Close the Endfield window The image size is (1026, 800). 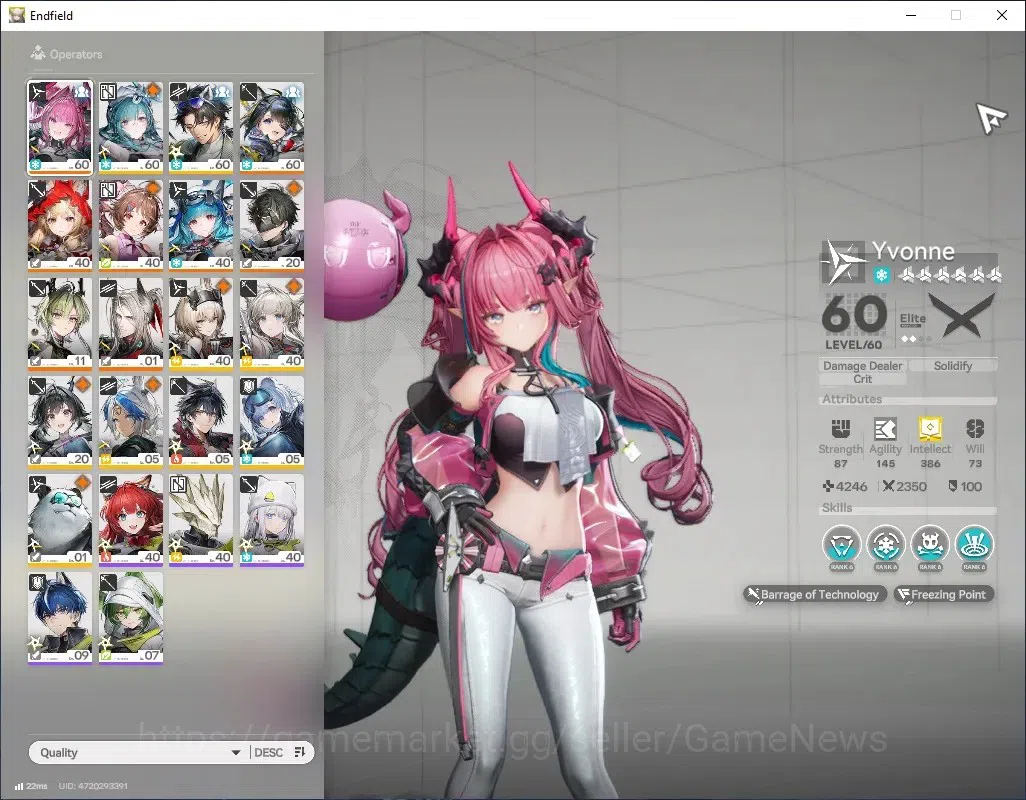1001,15
